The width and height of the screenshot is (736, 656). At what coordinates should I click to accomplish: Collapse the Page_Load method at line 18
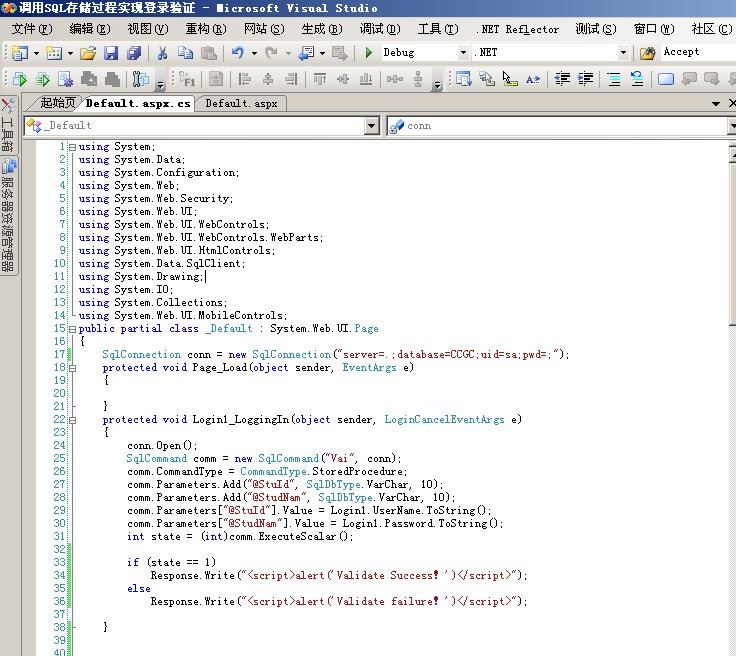pos(72,368)
